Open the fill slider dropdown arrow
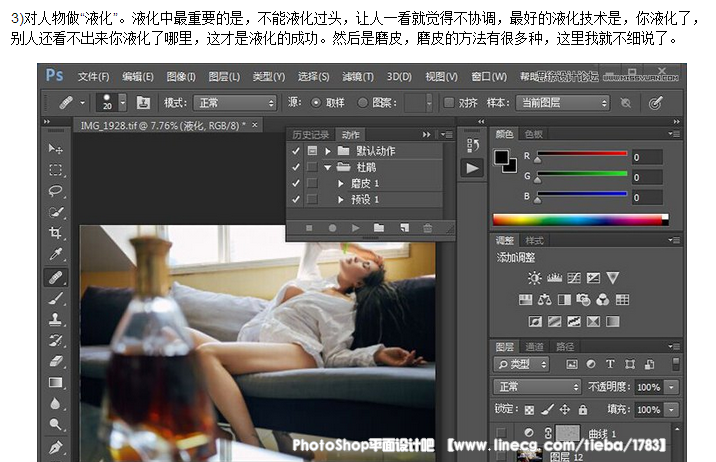 tap(671, 410)
